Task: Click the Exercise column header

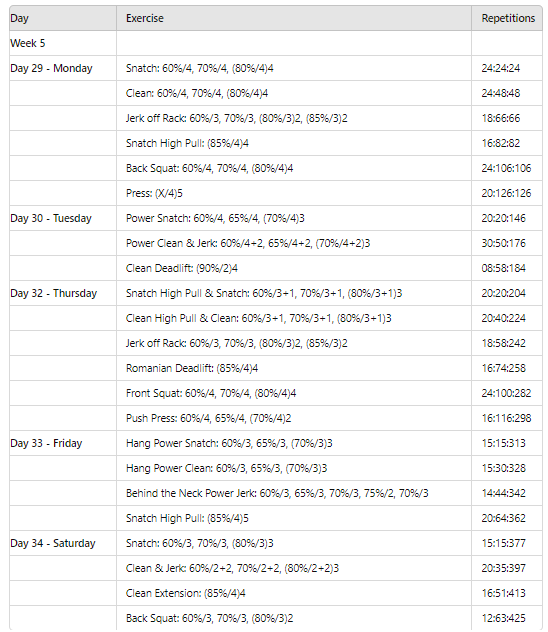Action: [294, 18]
